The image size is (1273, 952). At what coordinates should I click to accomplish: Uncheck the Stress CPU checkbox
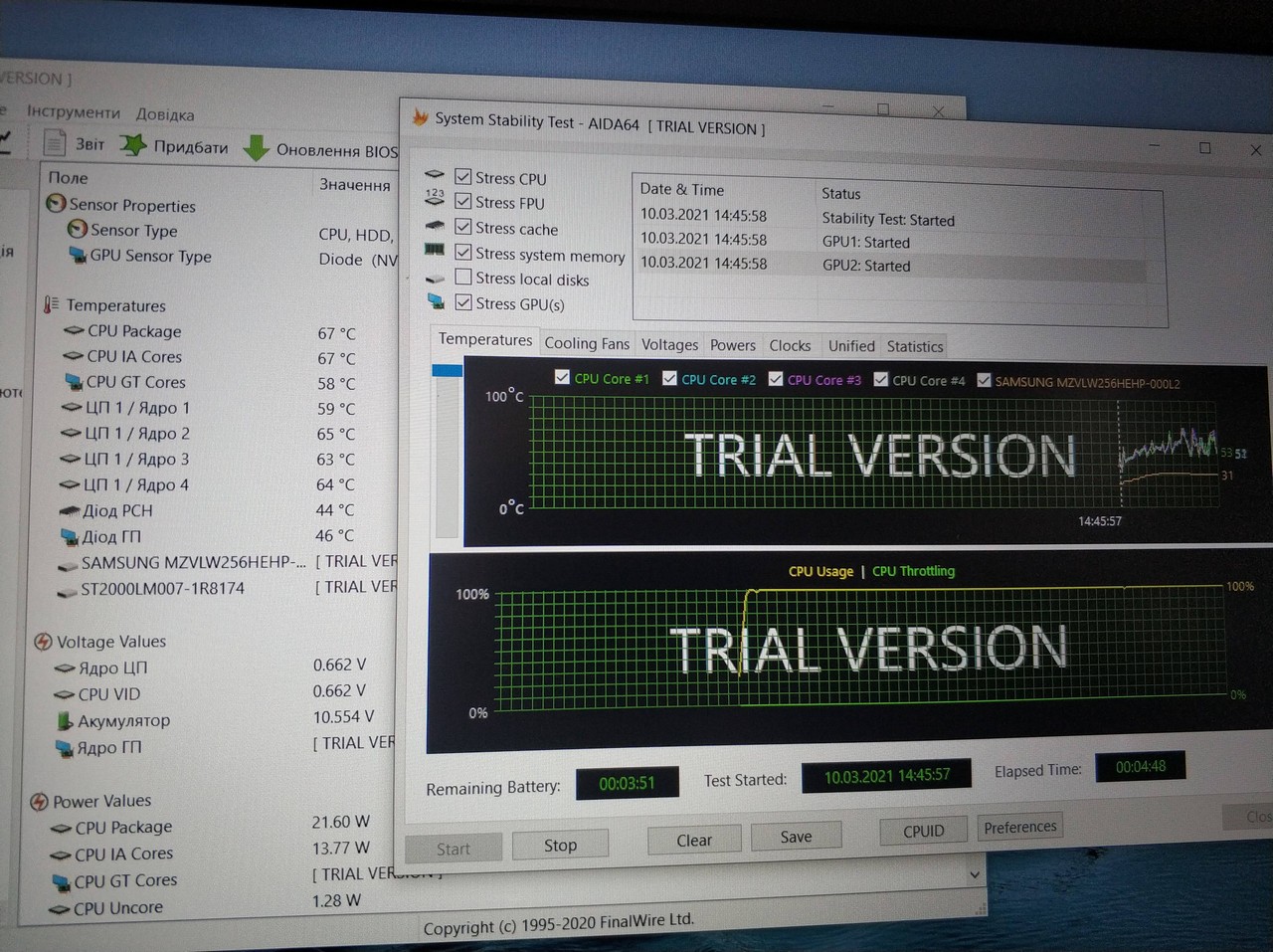click(462, 177)
